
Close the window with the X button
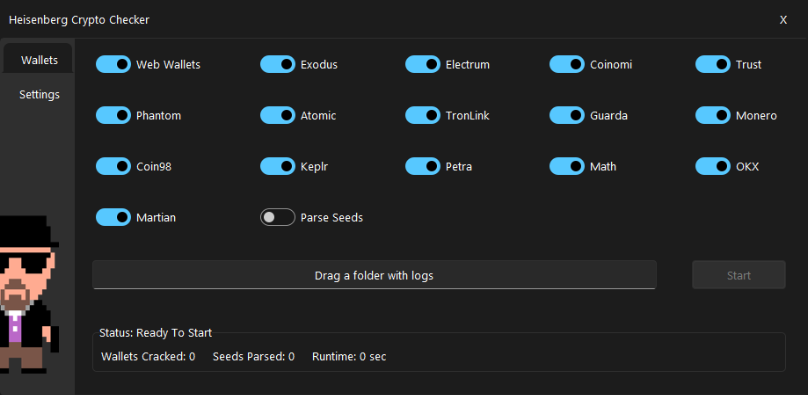pyautogui.click(x=783, y=20)
